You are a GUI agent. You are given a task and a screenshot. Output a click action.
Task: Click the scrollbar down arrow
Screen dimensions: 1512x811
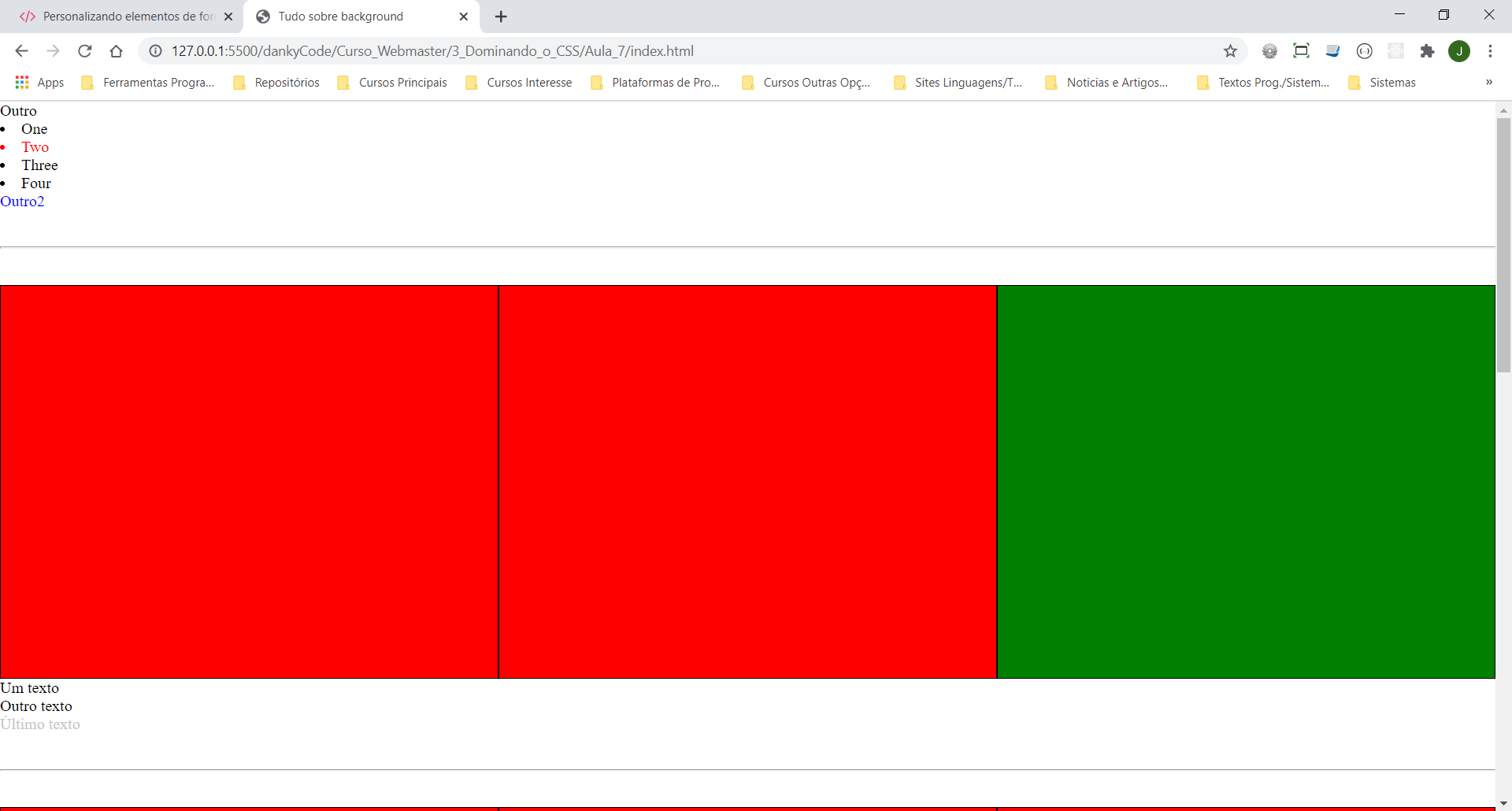1503,804
